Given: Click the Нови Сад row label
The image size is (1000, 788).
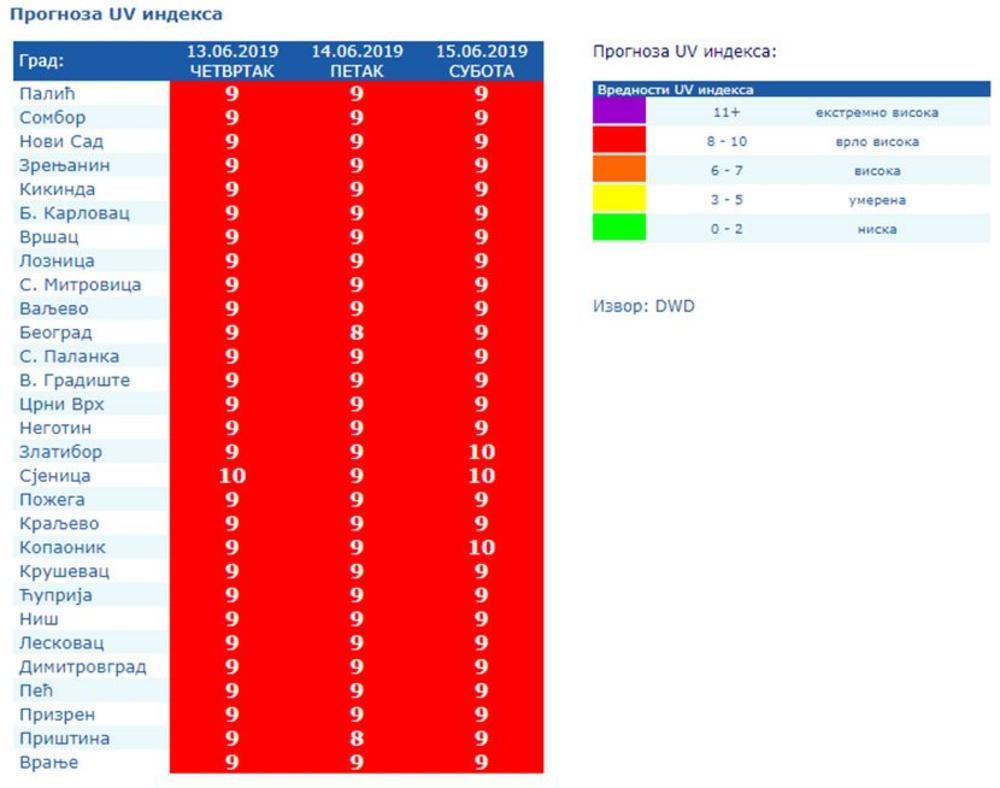Looking at the screenshot, I should click(61, 142).
